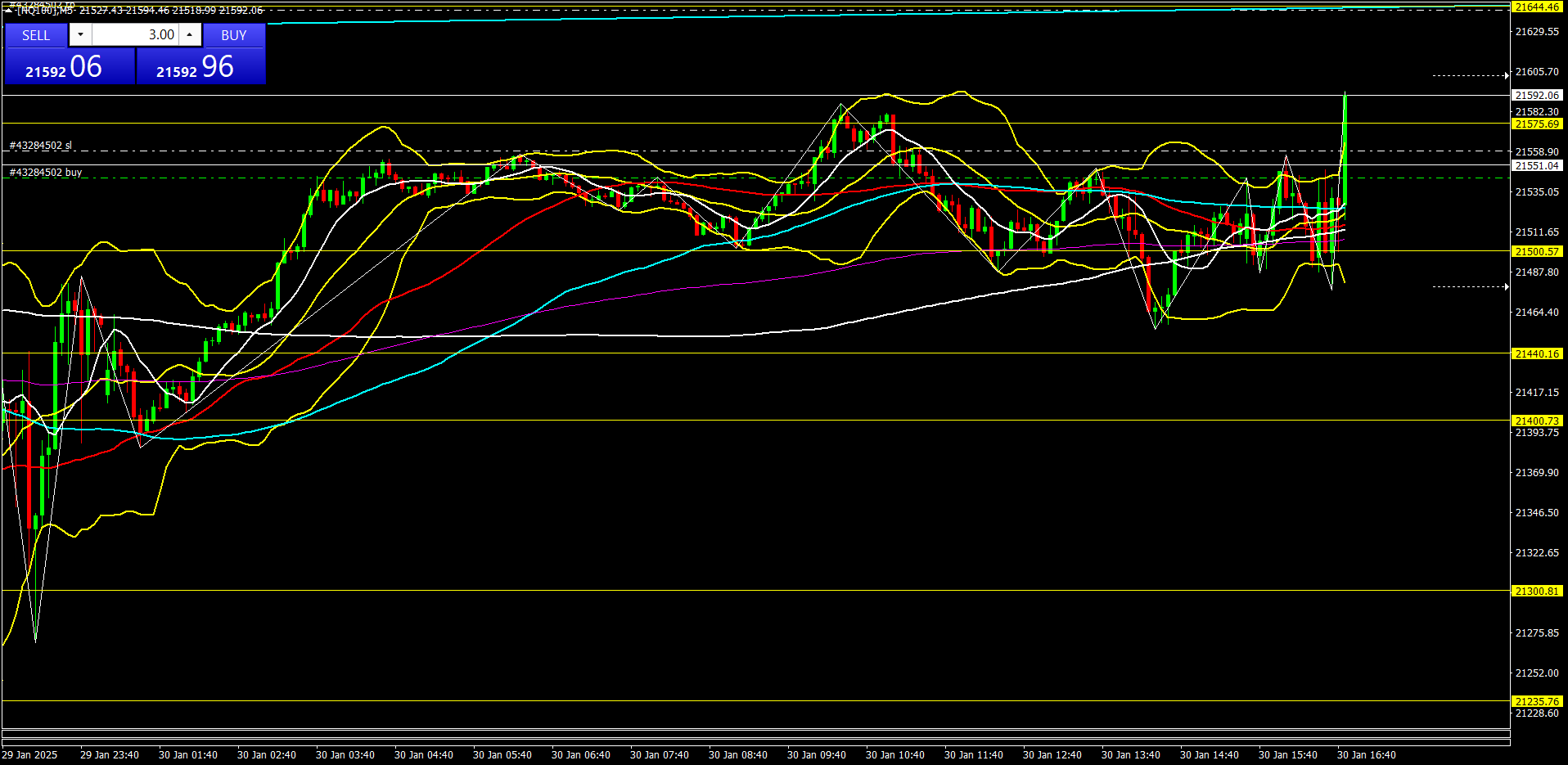Click the yellow 21300.81 price tag
Screen dimensions: 1568x765
pos(1536,591)
